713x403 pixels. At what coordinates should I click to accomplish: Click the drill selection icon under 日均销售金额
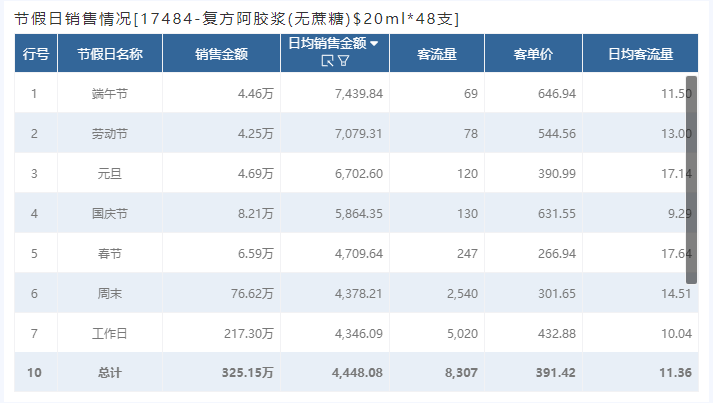click(327, 60)
